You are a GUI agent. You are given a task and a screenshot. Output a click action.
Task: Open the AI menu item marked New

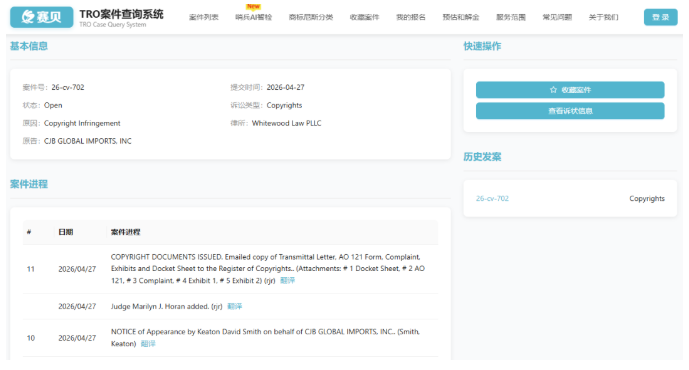254,17
